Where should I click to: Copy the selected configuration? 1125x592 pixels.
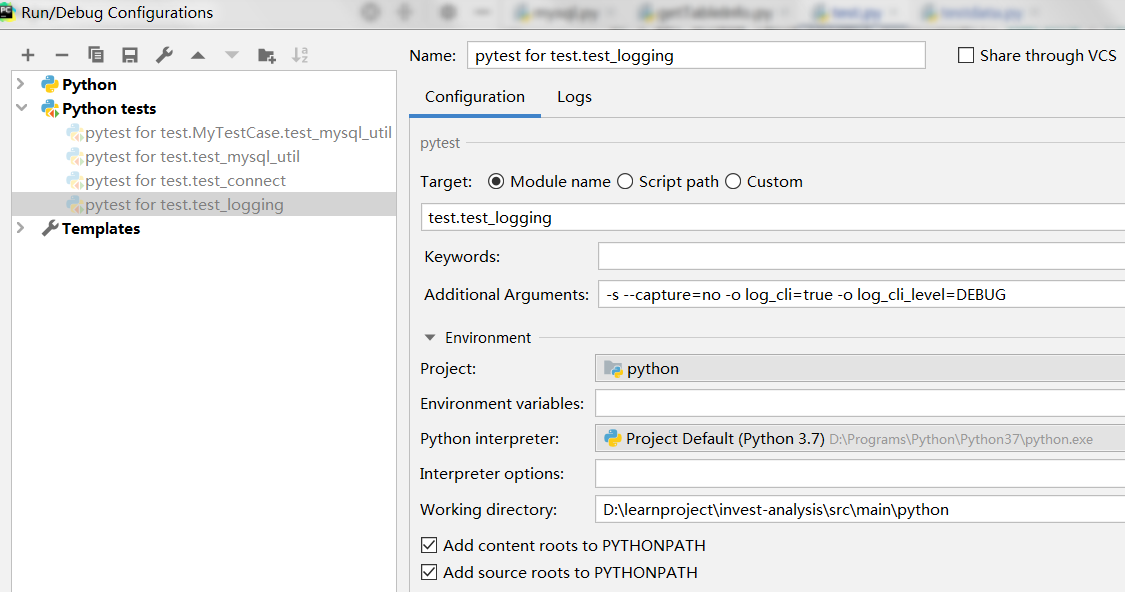click(95, 55)
